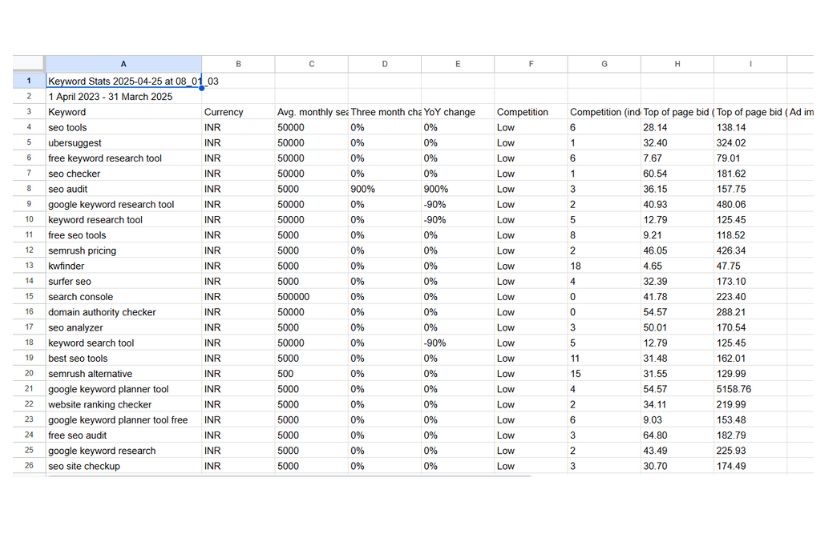This screenshot has height=551, width=826.
Task: Click the 'google keyword research tool' cell
Action: coord(123,204)
